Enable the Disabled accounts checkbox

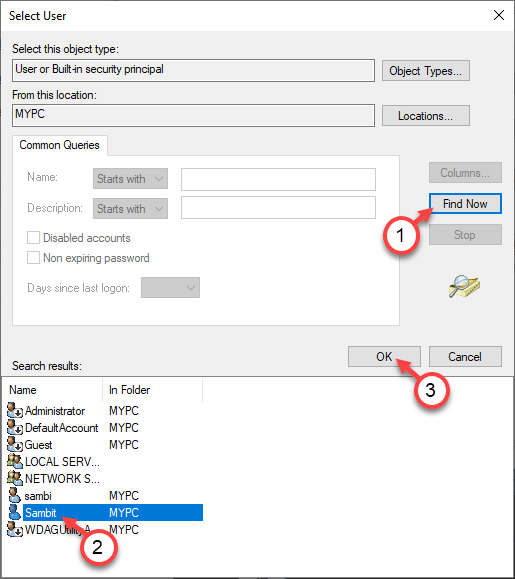click(33, 237)
